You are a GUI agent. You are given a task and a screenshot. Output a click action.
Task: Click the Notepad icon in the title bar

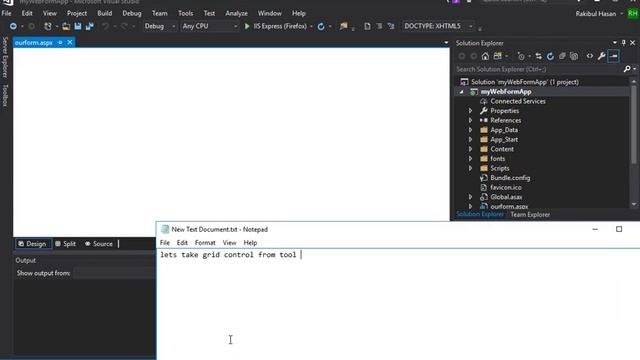[165, 229]
